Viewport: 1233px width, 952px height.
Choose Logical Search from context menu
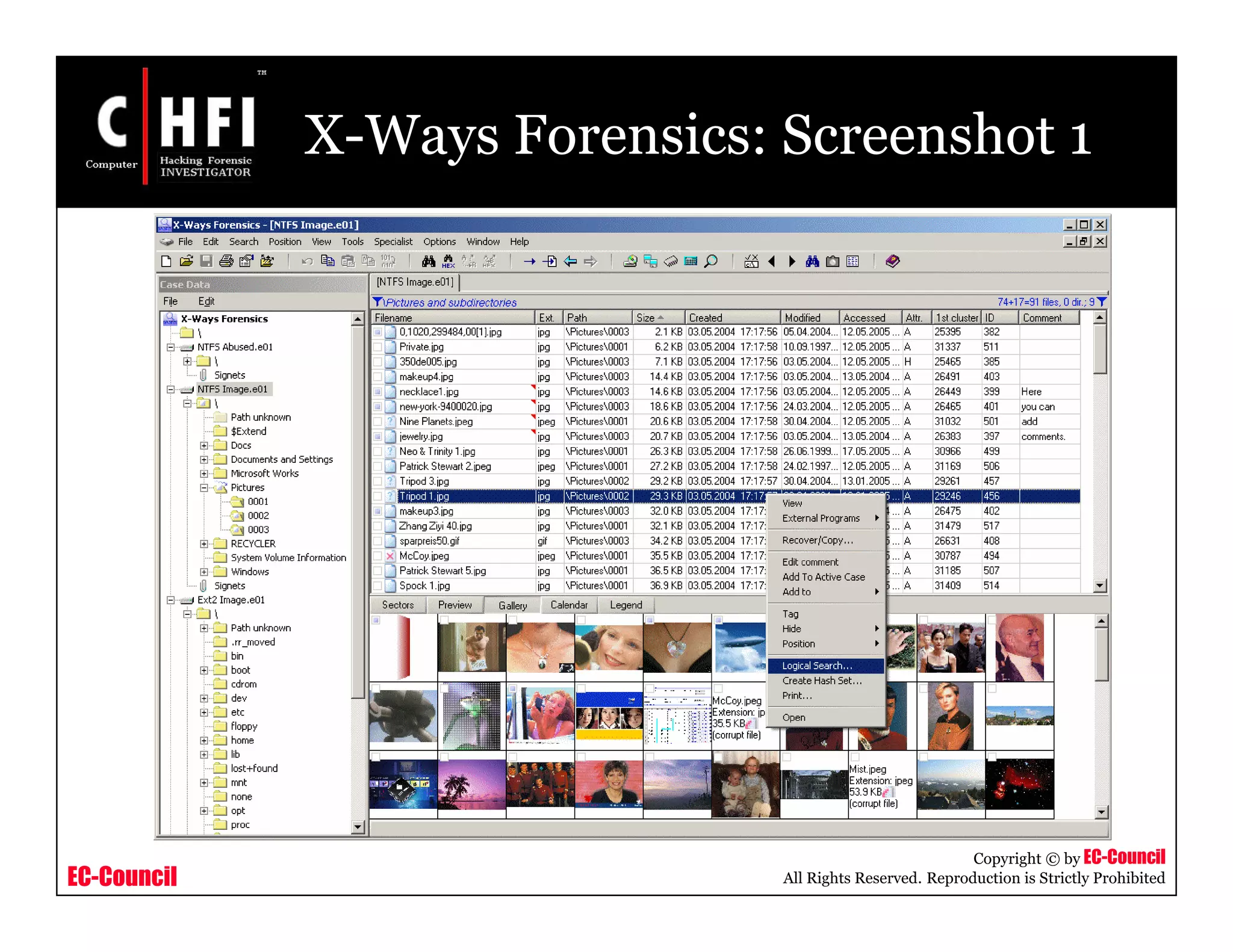(x=816, y=666)
